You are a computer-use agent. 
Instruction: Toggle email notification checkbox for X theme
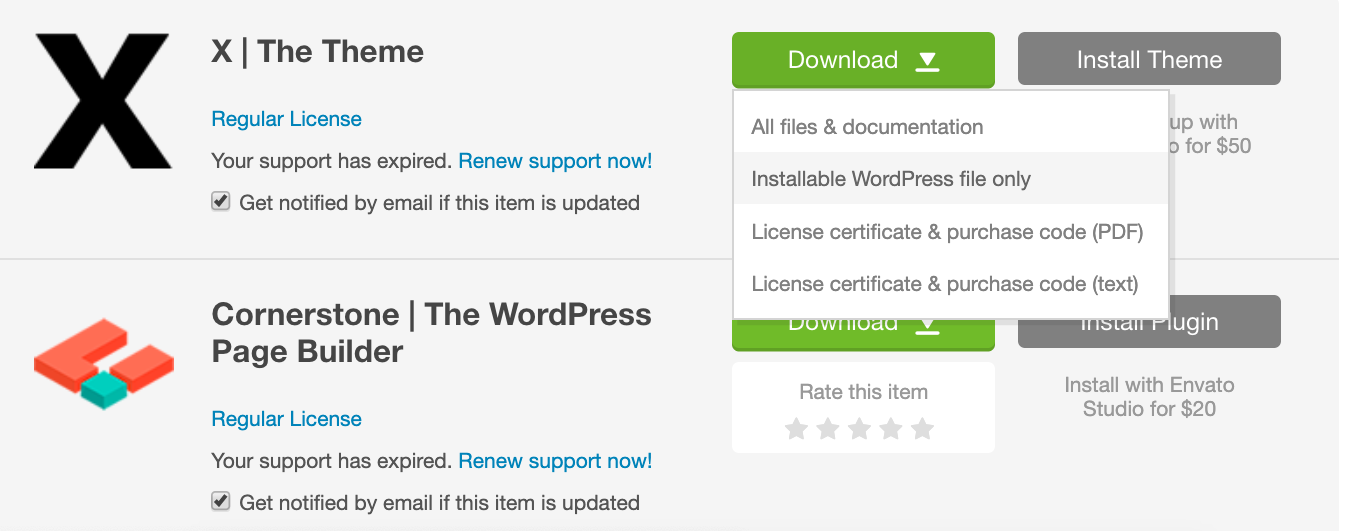[x=221, y=201]
